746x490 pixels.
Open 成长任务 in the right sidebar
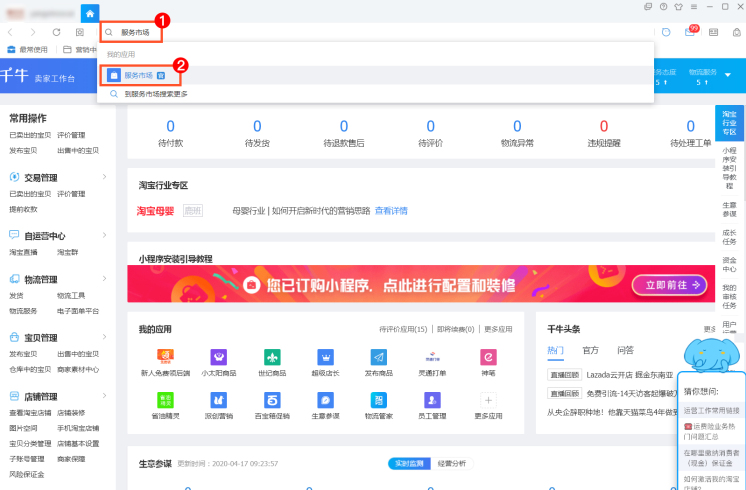coord(729,237)
